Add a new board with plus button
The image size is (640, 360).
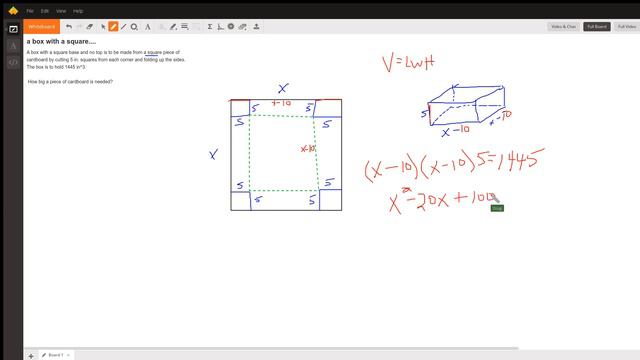pyautogui.click(x=31, y=356)
